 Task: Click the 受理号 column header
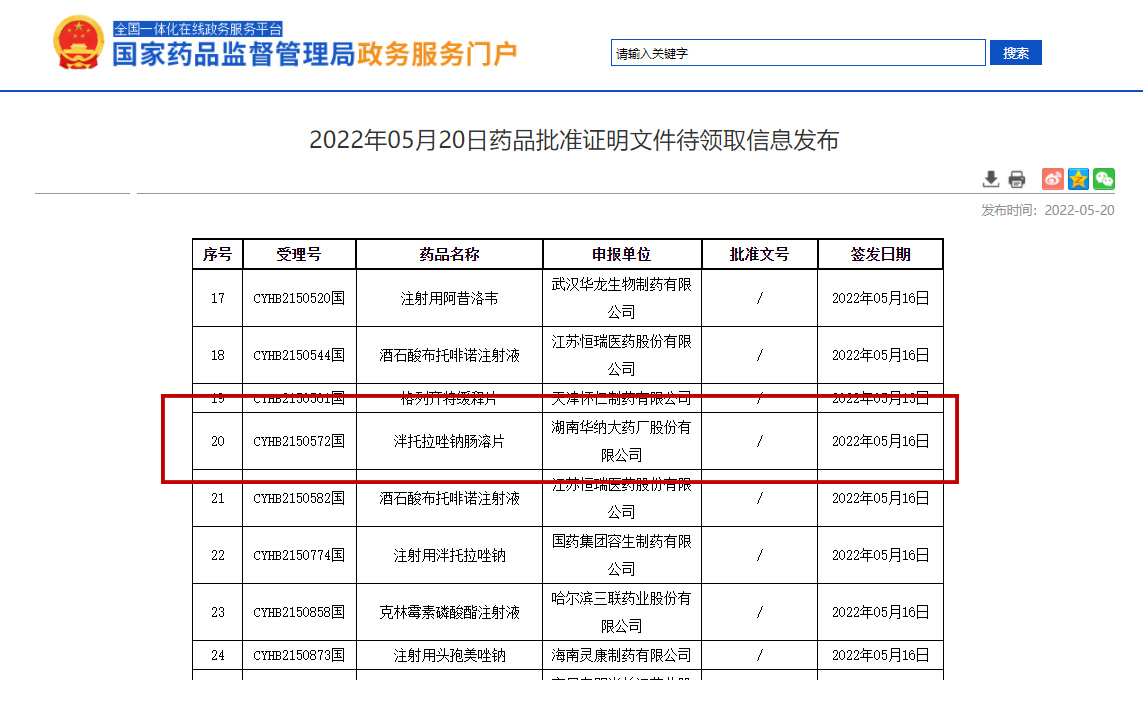pos(300,253)
